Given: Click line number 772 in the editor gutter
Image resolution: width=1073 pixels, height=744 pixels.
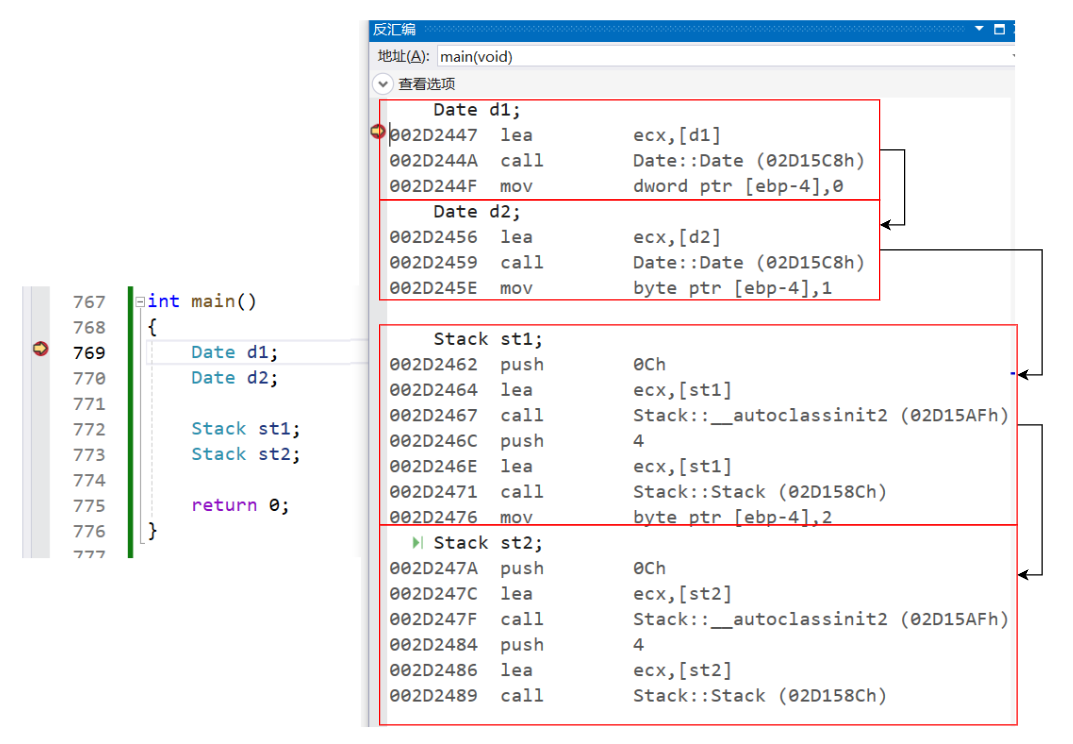Looking at the screenshot, I should coord(89,429).
